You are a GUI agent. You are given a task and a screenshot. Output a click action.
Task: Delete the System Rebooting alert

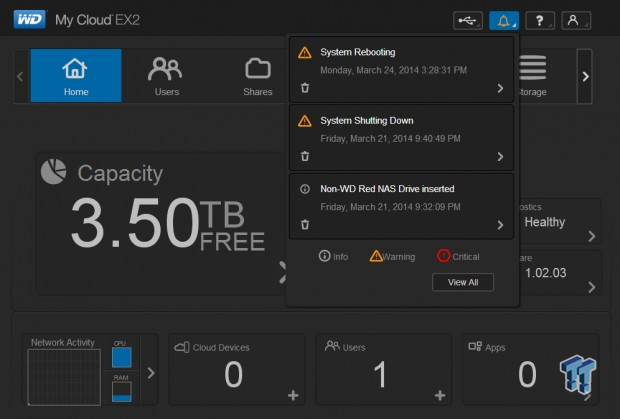click(305, 88)
